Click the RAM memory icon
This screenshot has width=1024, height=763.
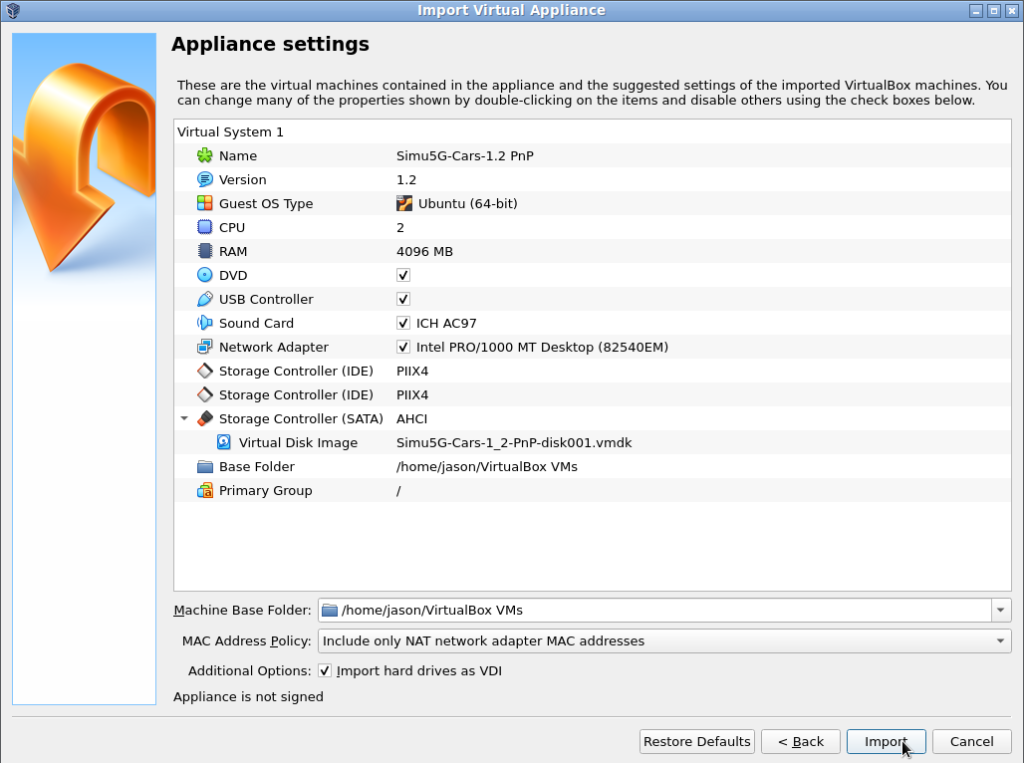click(205, 252)
